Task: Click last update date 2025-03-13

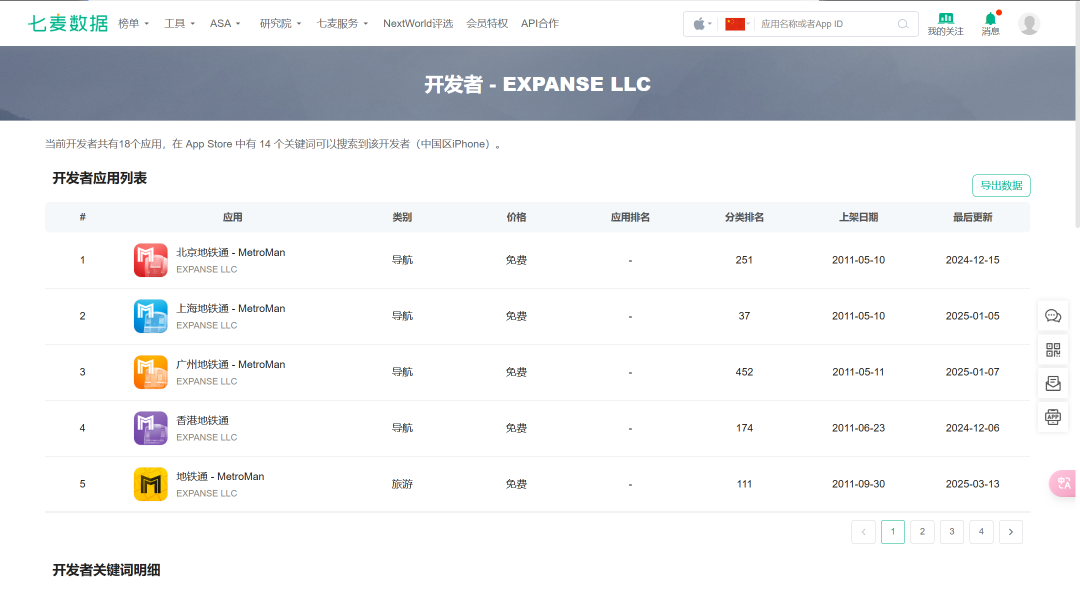Action: (973, 484)
